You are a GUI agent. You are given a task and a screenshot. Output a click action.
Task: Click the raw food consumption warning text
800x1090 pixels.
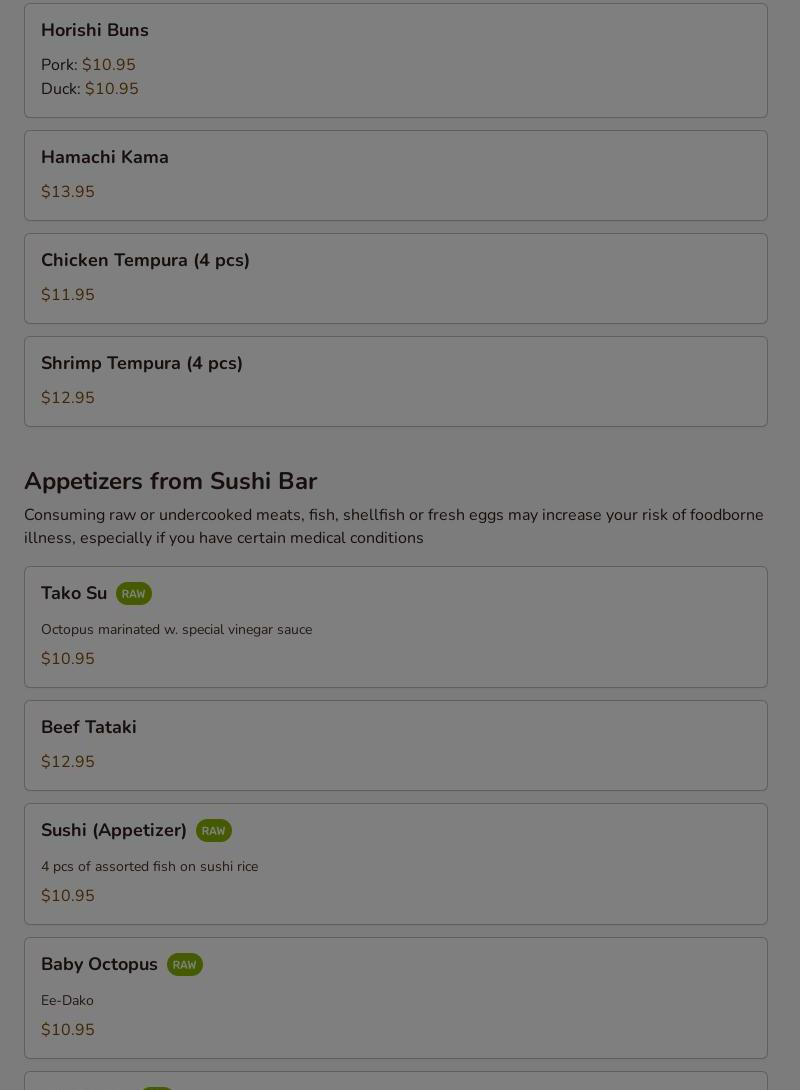click(x=393, y=526)
